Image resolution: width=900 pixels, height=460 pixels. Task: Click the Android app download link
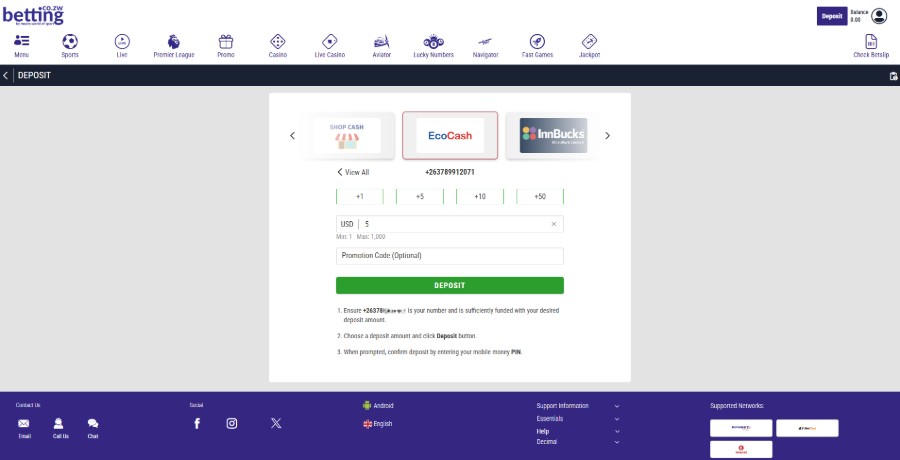coord(378,405)
